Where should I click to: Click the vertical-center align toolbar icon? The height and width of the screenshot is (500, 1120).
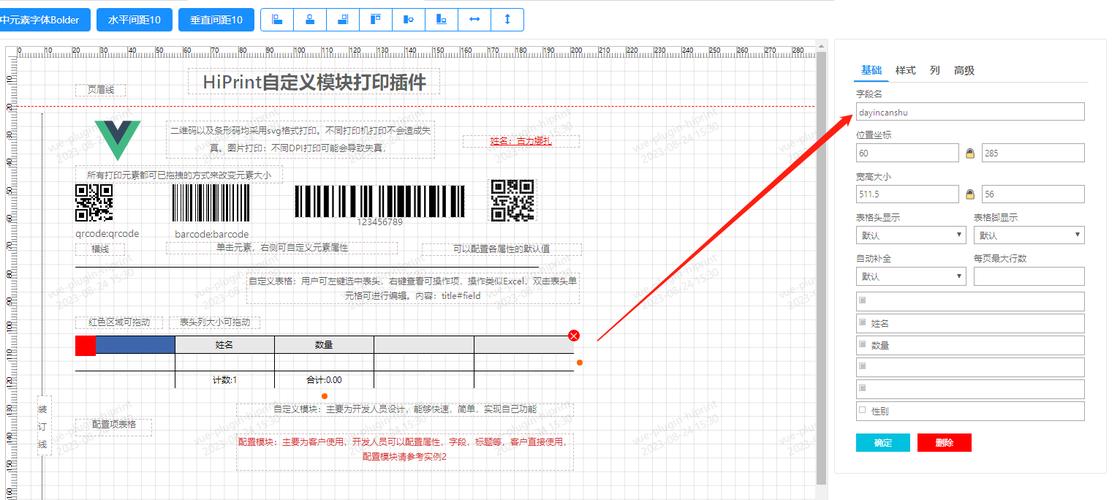tap(409, 20)
